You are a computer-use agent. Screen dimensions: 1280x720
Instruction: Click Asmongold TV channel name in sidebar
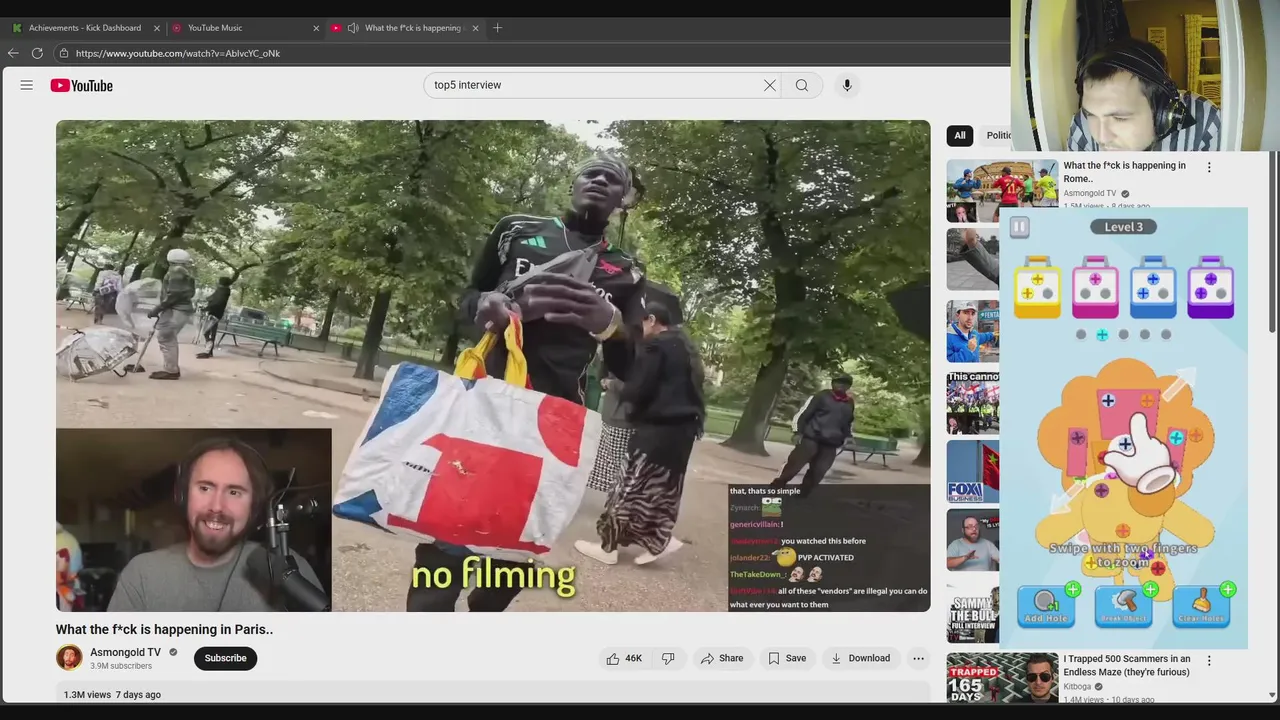(x=1090, y=194)
